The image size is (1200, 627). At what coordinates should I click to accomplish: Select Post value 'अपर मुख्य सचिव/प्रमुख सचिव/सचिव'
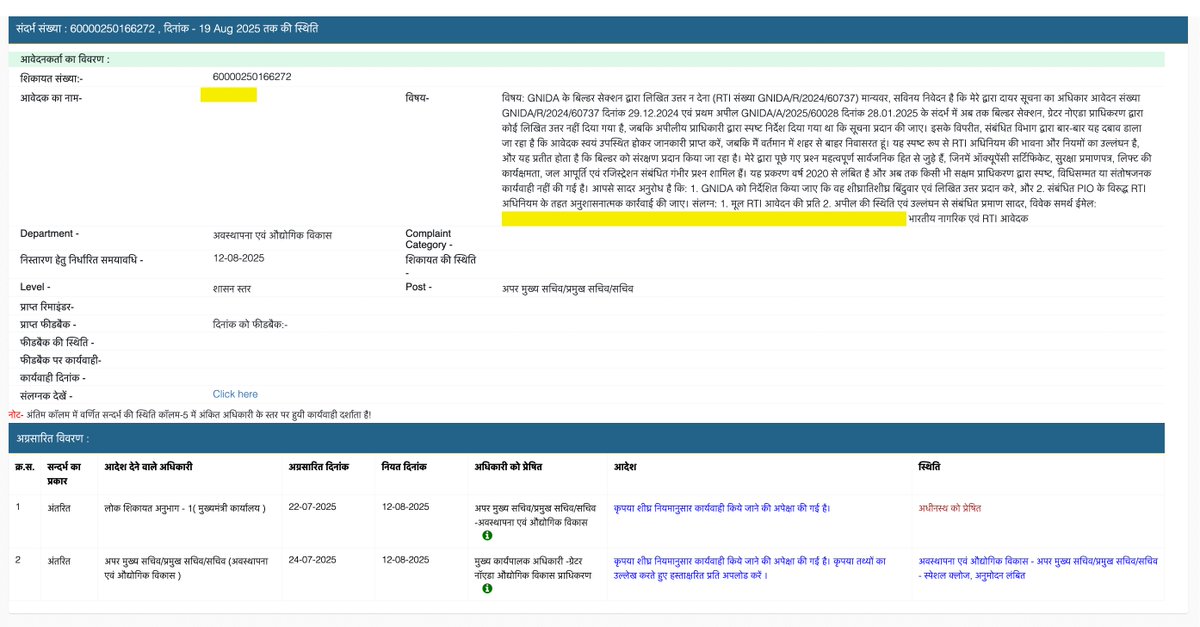pos(567,288)
